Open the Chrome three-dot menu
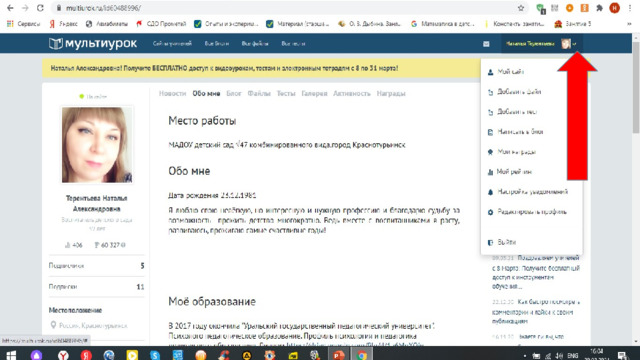This screenshot has width=640, height=360. point(630,8)
